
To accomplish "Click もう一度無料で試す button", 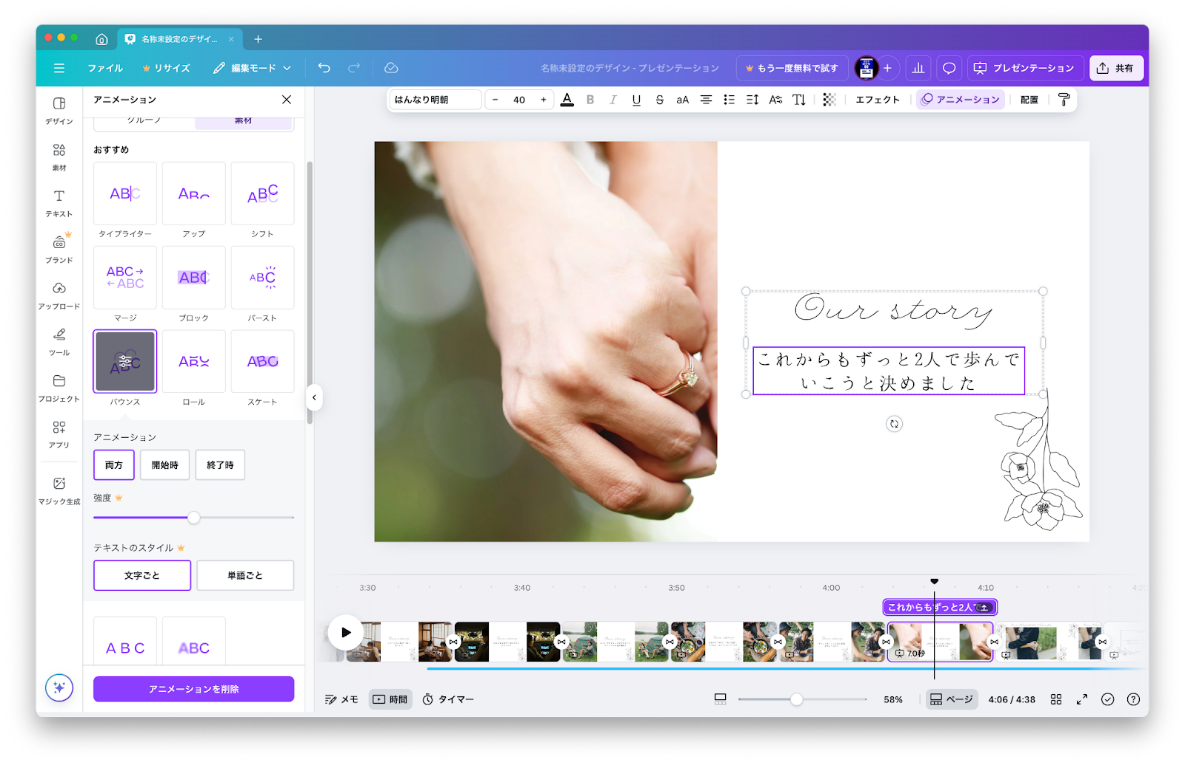I will 792,68.
